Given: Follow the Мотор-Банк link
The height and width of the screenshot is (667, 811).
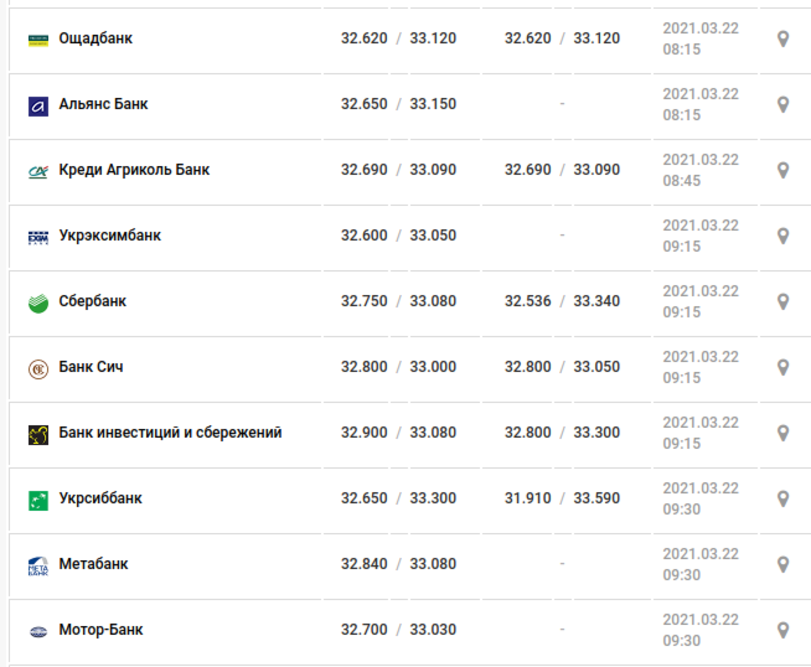Looking at the screenshot, I should 101,629.
